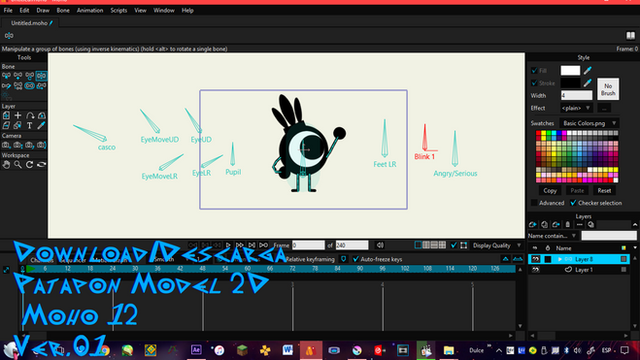
Task: Disable Checker selection checkbox
Action: [x=573, y=203]
